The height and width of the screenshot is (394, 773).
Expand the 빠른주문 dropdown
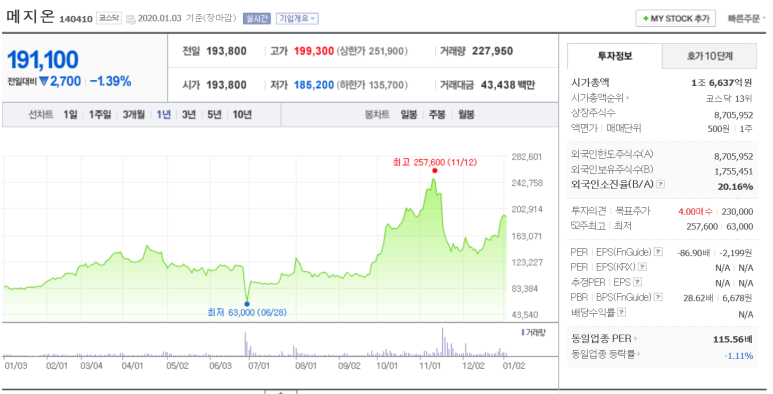pyautogui.click(x=746, y=19)
